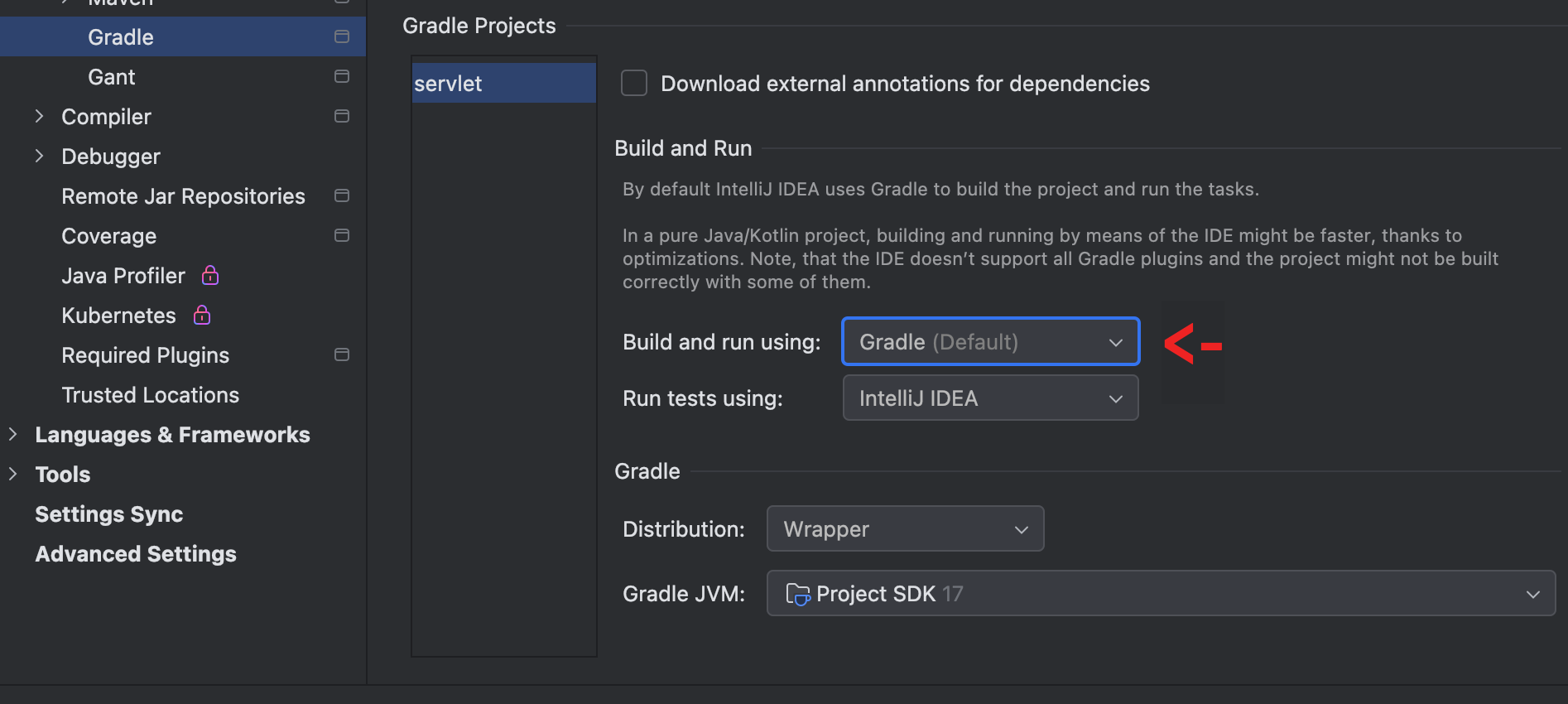Expand the Languages & Frameworks section
Screen dimensions: 1568x704
(12, 434)
